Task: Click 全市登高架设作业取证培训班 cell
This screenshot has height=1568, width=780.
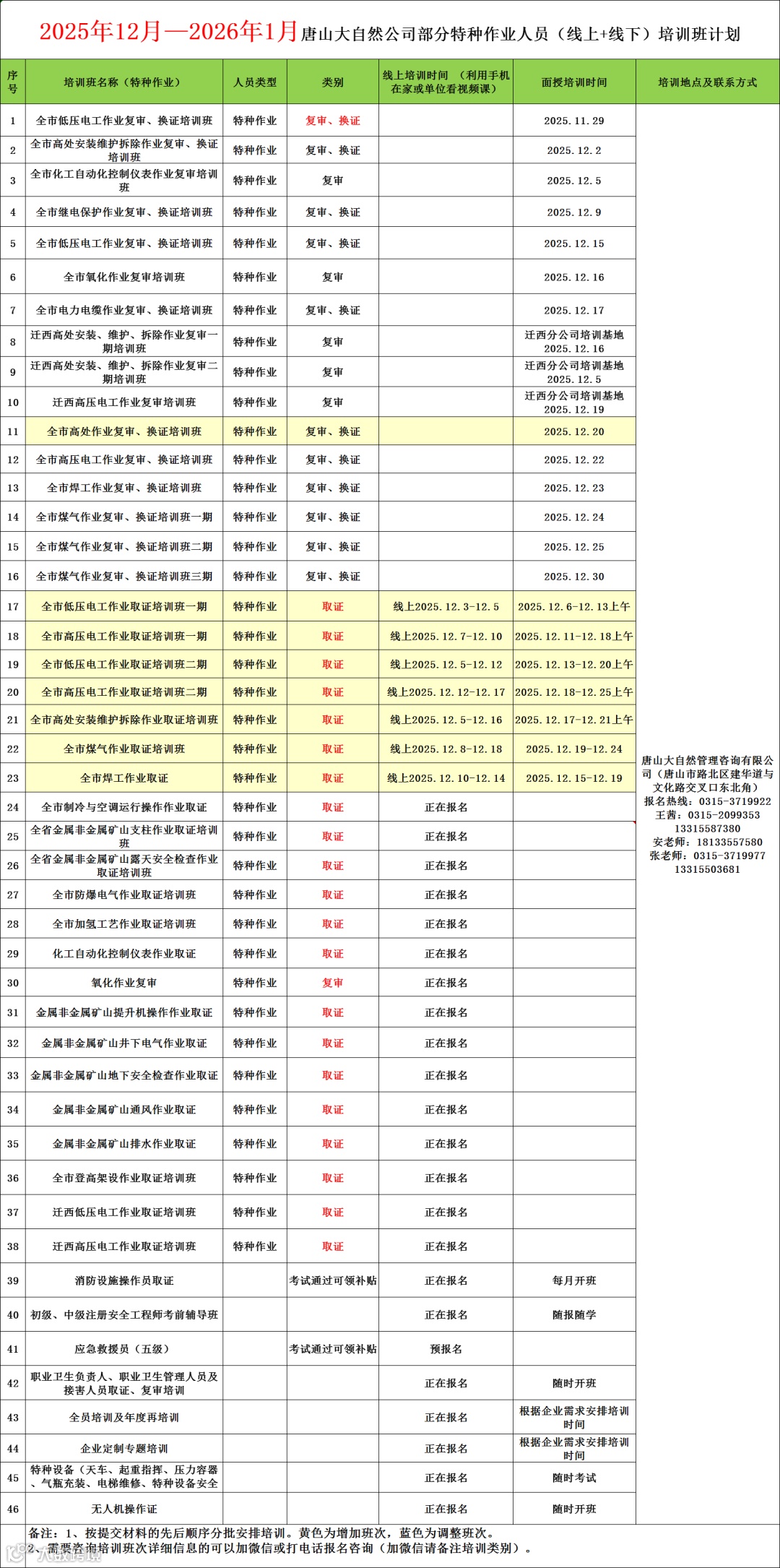Action: click(124, 1178)
